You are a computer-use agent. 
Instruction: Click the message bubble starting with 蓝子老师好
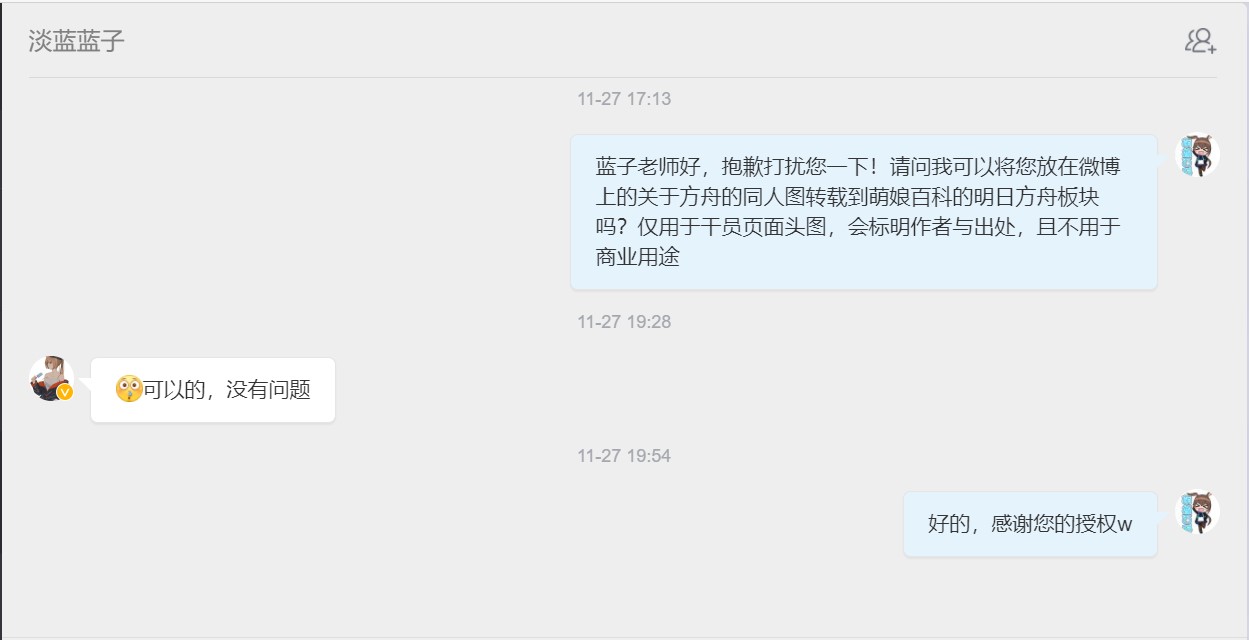(864, 212)
